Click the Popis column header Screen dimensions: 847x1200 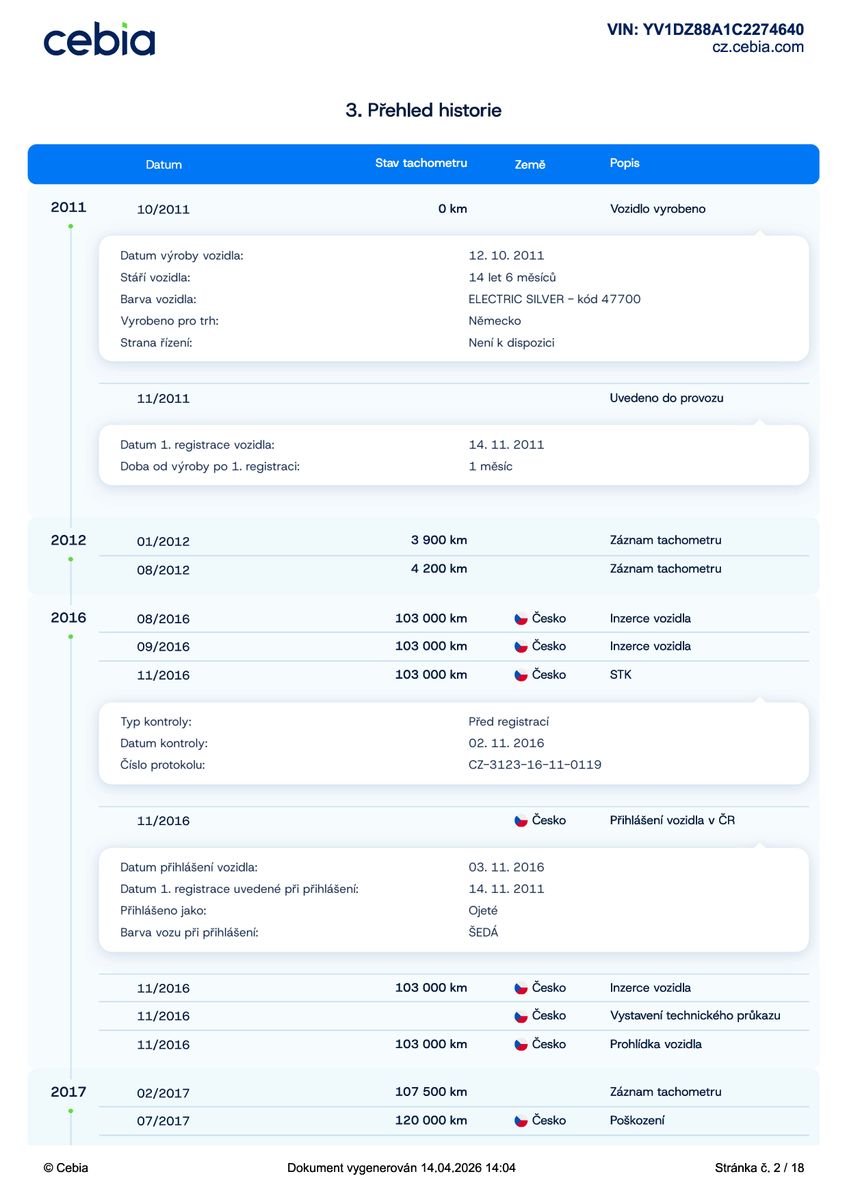coord(624,163)
